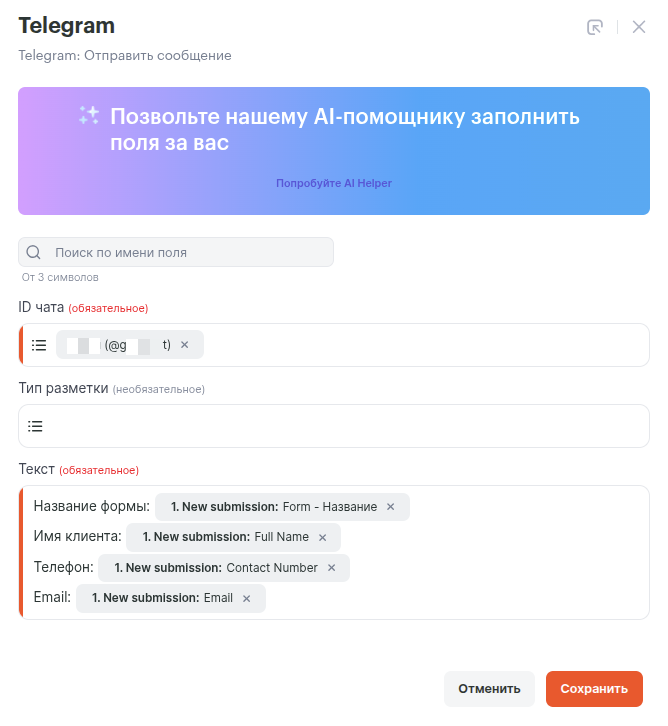Open the chat ID list icon

click(x=39, y=345)
